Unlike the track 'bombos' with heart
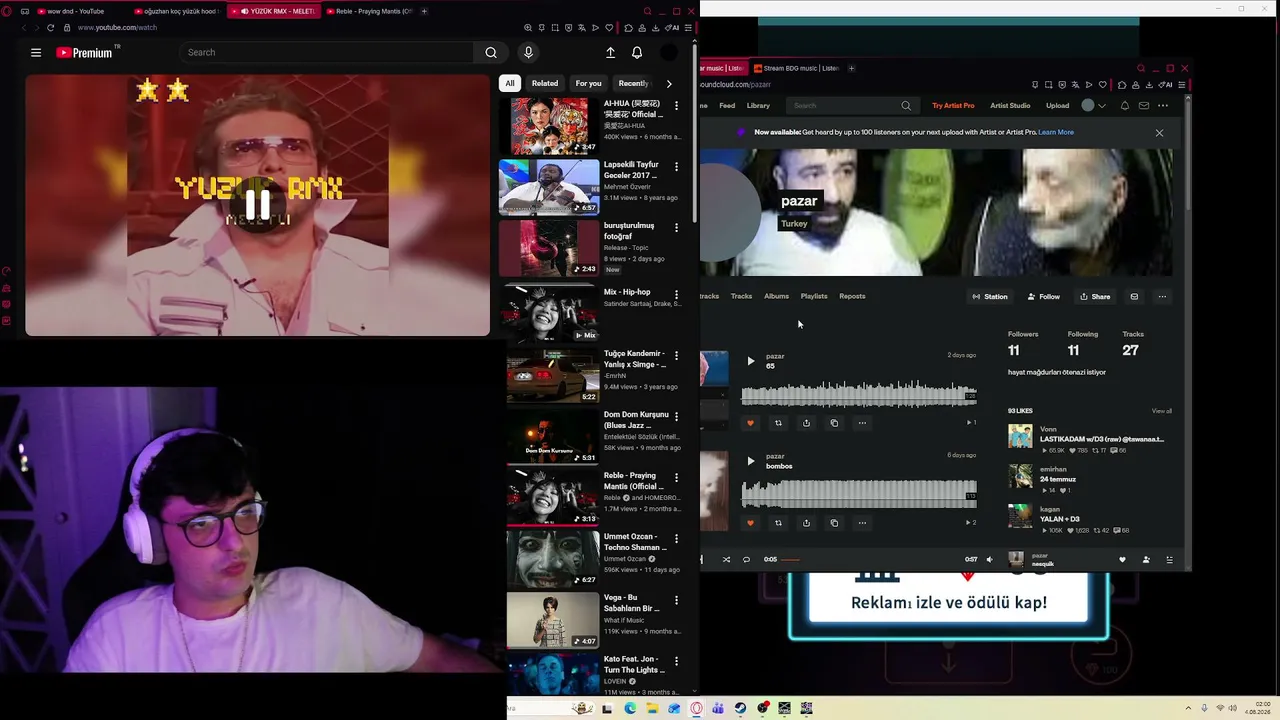Image resolution: width=1280 pixels, height=720 pixels. tap(750, 523)
